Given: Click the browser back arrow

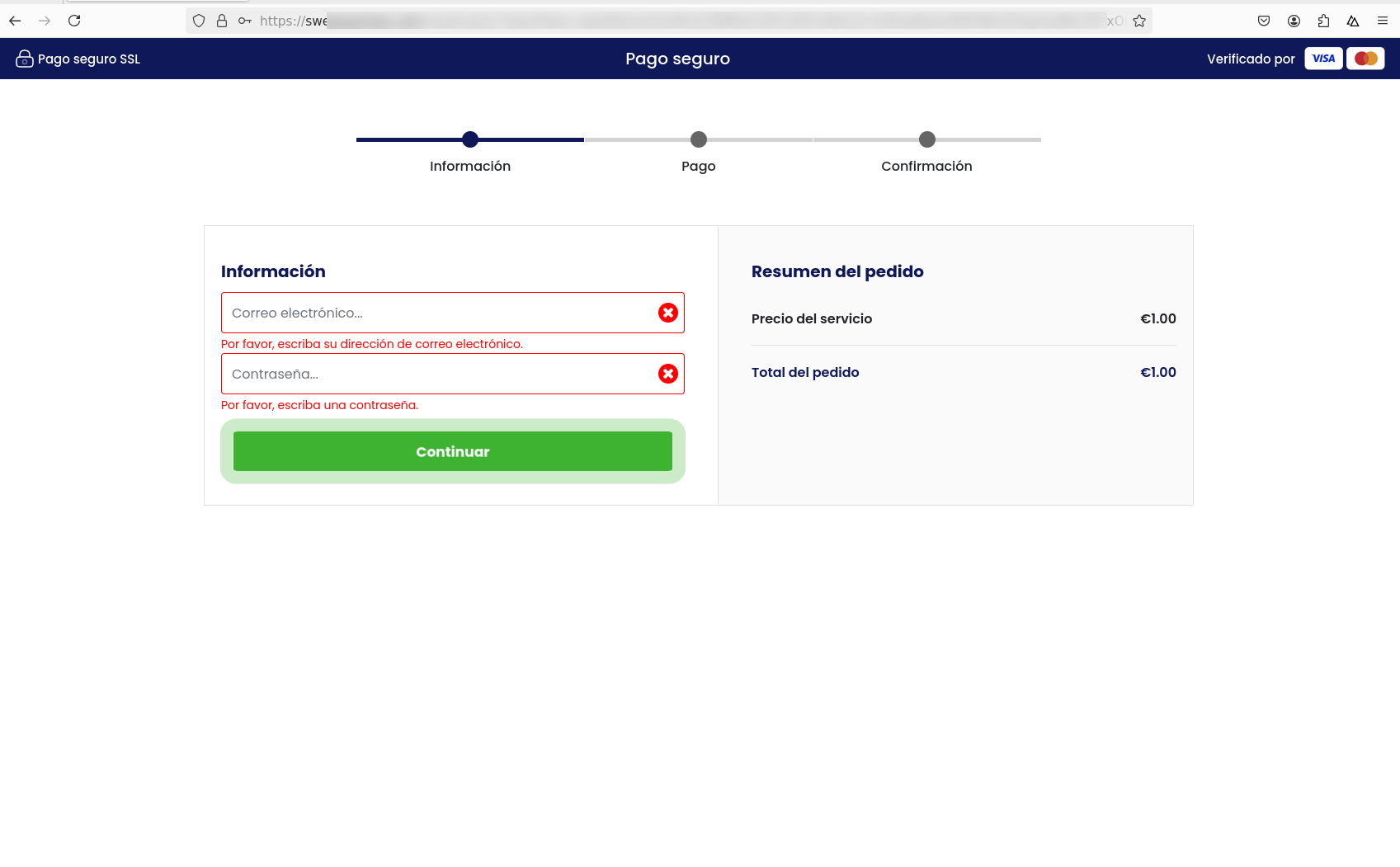Looking at the screenshot, I should click(x=15, y=21).
